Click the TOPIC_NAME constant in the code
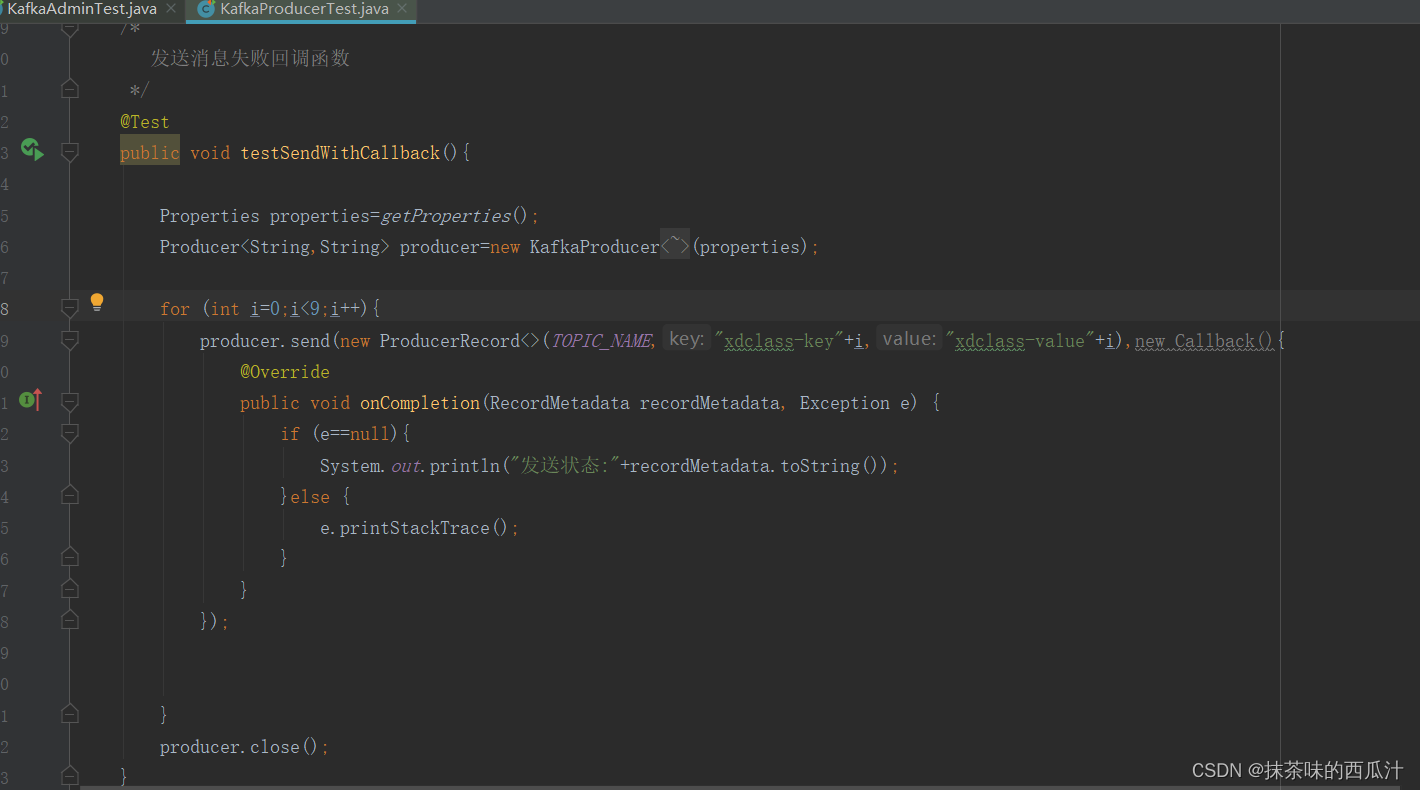 click(x=601, y=341)
